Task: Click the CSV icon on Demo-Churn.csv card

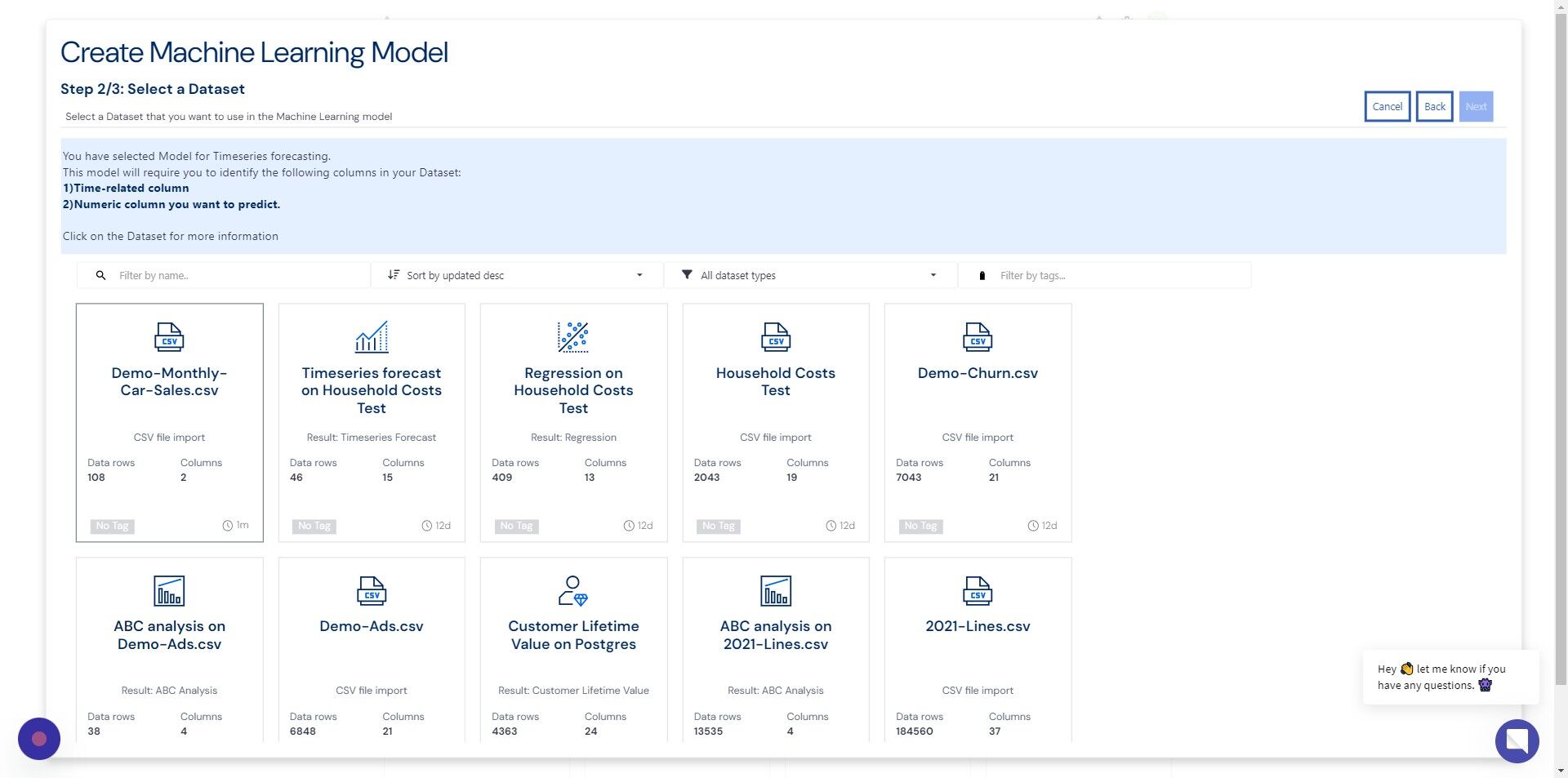Action: (978, 336)
